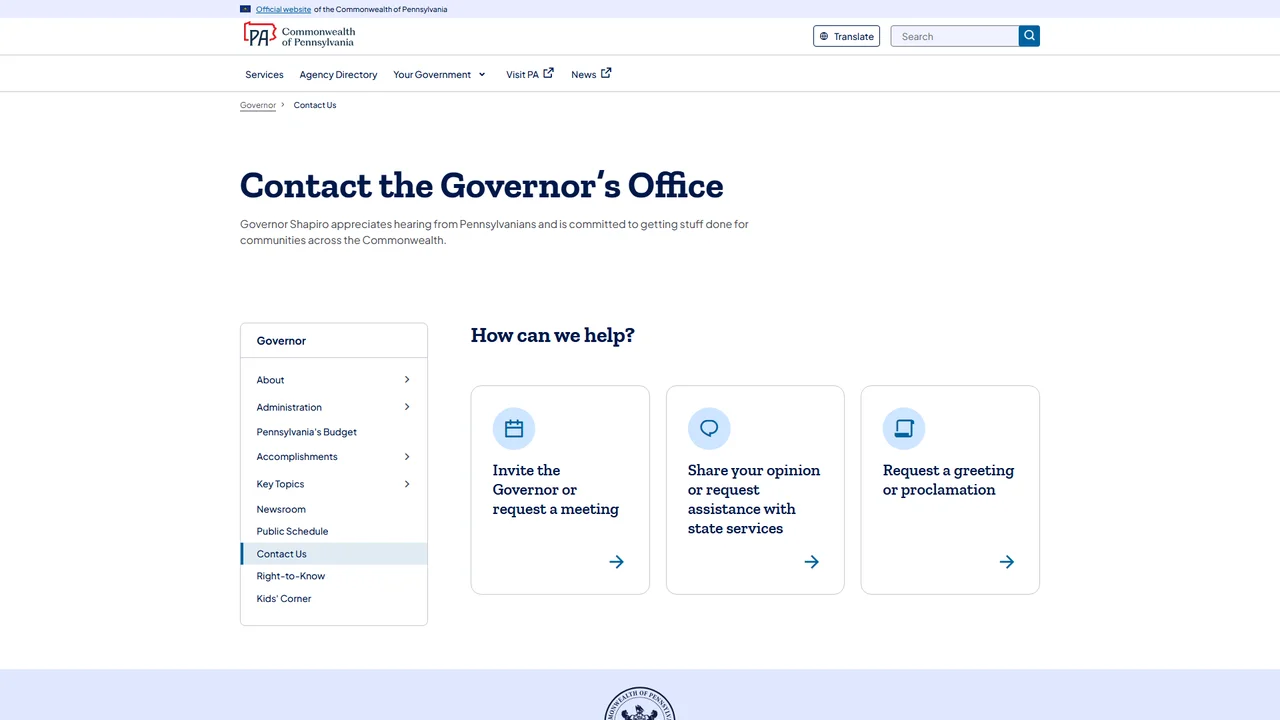This screenshot has height=720, width=1280.
Task: Open the Agency Directory menu item
Action: pyautogui.click(x=338, y=75)
